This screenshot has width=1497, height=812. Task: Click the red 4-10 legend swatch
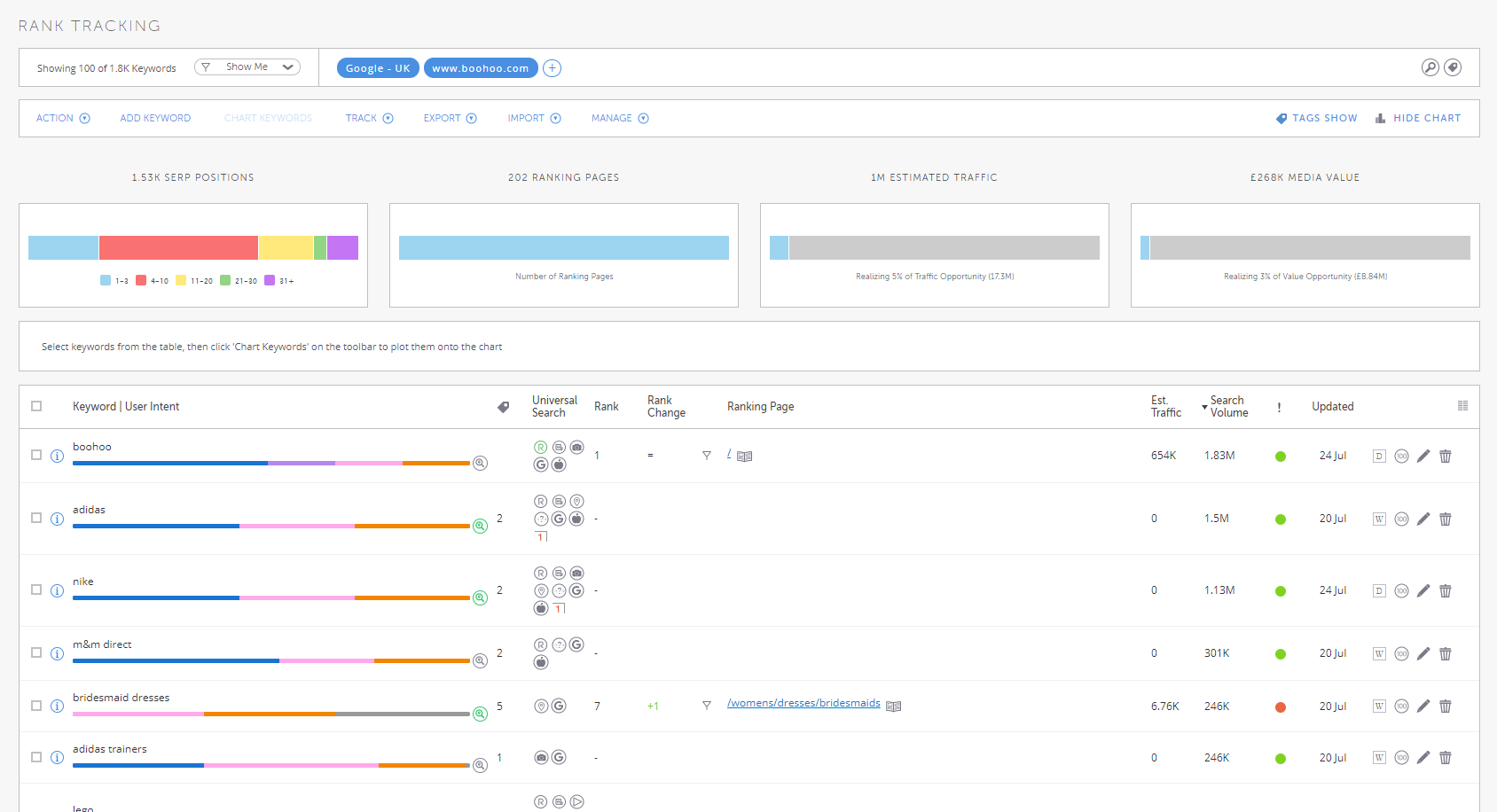click(x=141, y=280)
